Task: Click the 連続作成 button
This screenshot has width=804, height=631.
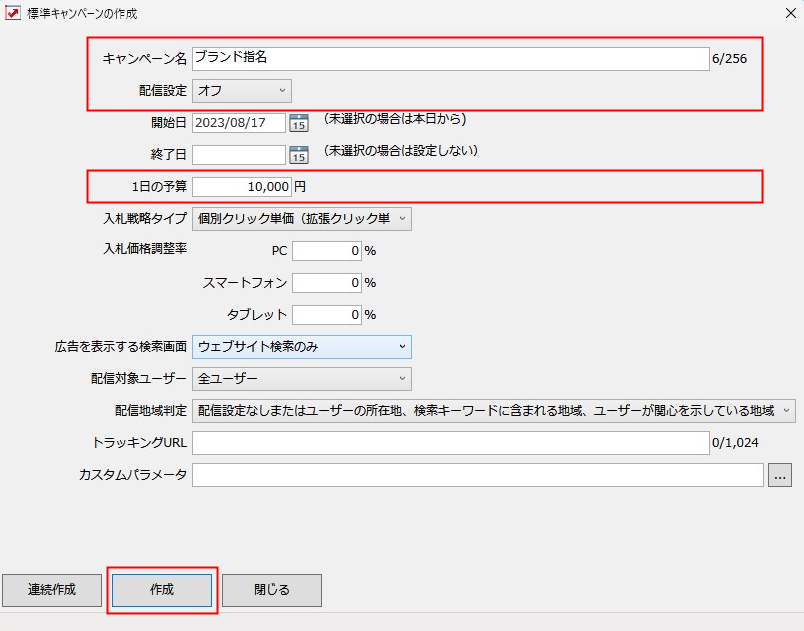Action: pos(51,590)
